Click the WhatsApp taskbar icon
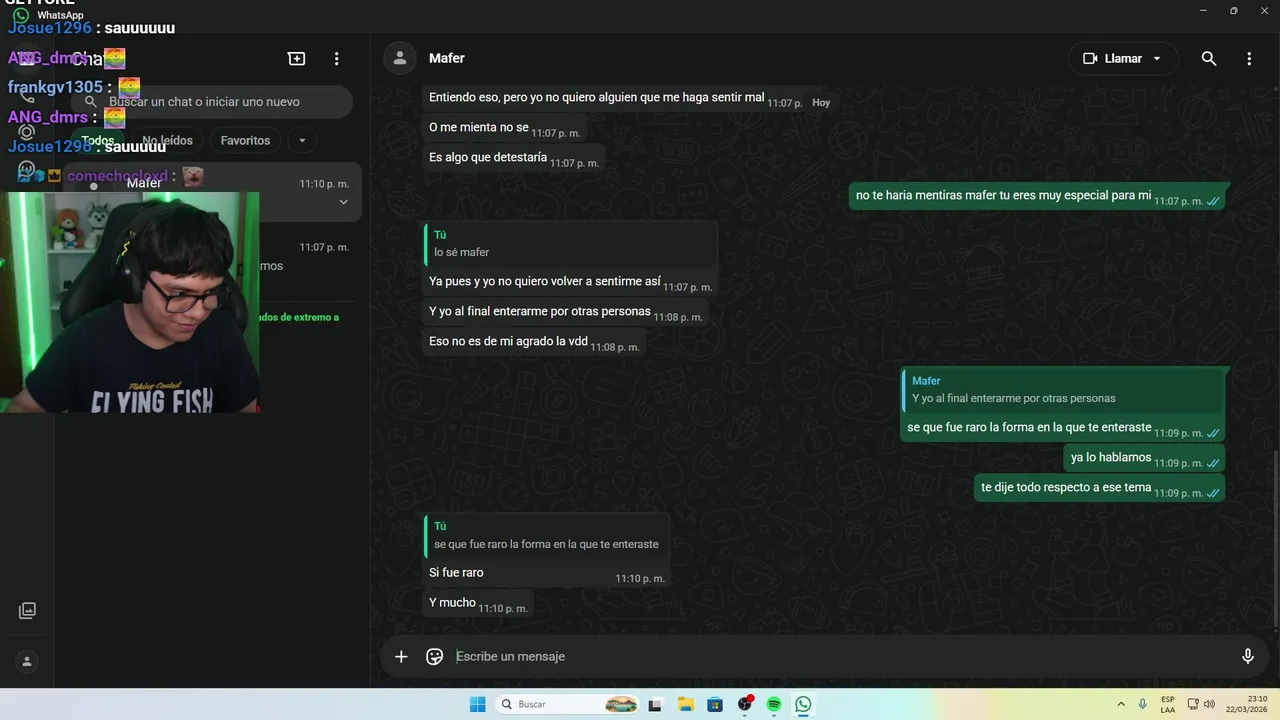 (x=804, y=704)
